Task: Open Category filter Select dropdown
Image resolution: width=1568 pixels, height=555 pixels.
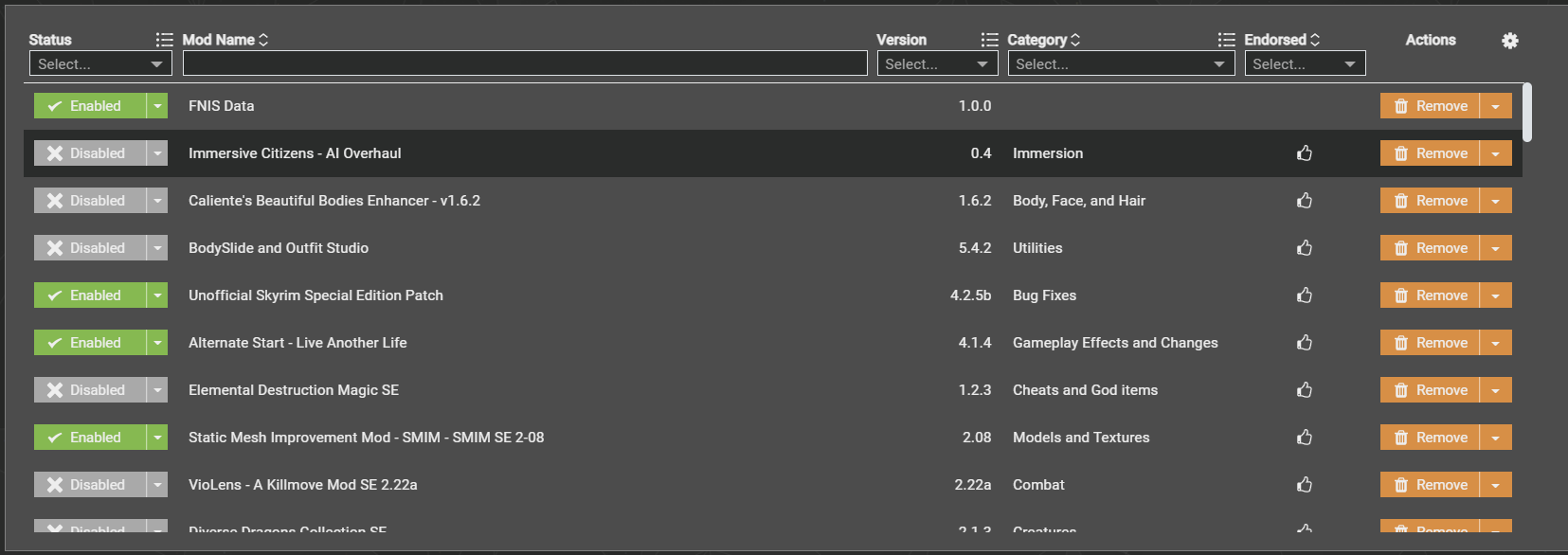Action: click(x=1121, y=63)
